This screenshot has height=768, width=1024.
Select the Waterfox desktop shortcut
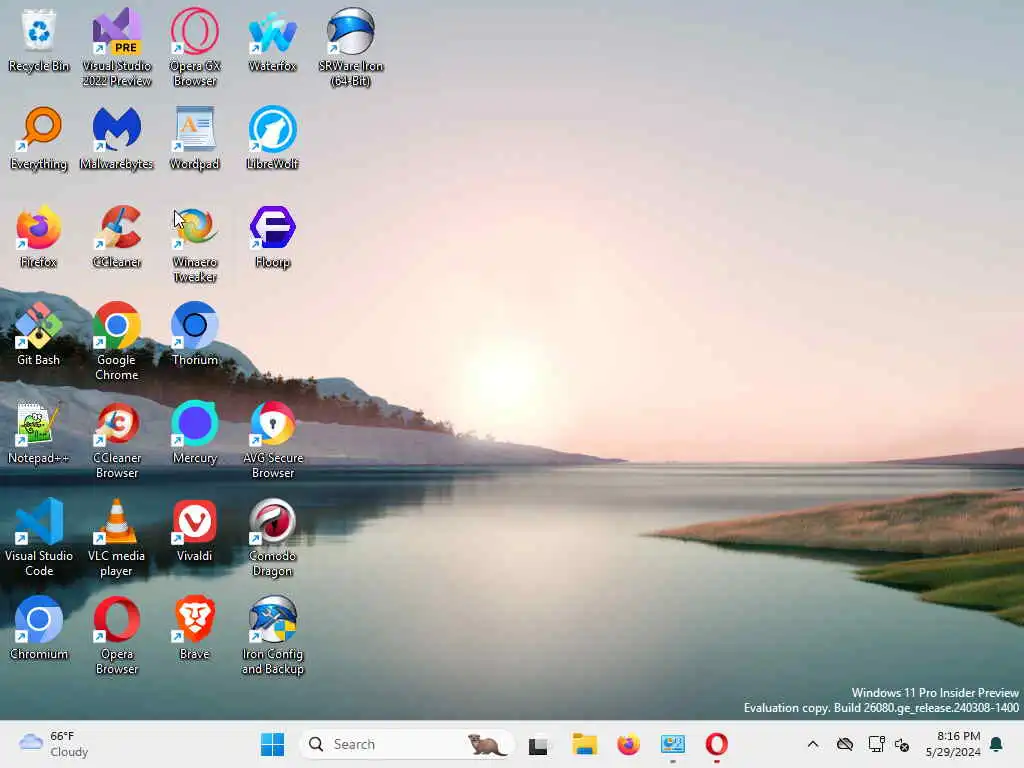[272, 40]
